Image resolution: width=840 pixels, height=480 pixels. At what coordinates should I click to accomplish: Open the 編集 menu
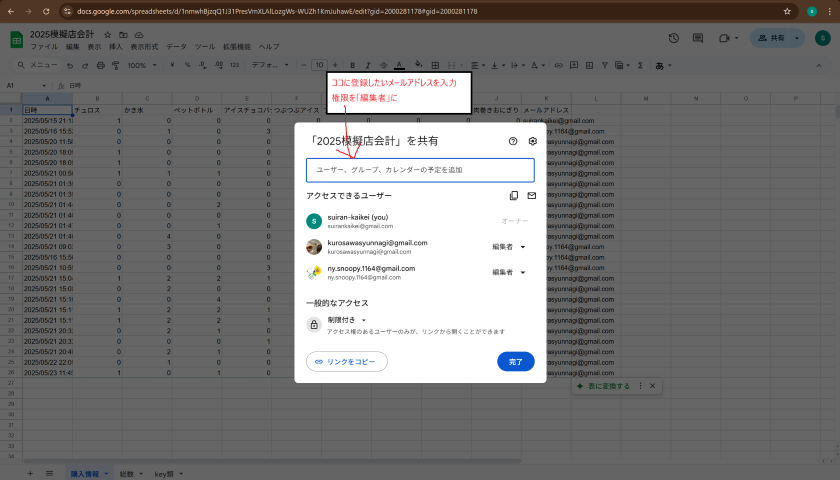pos(72,47)
